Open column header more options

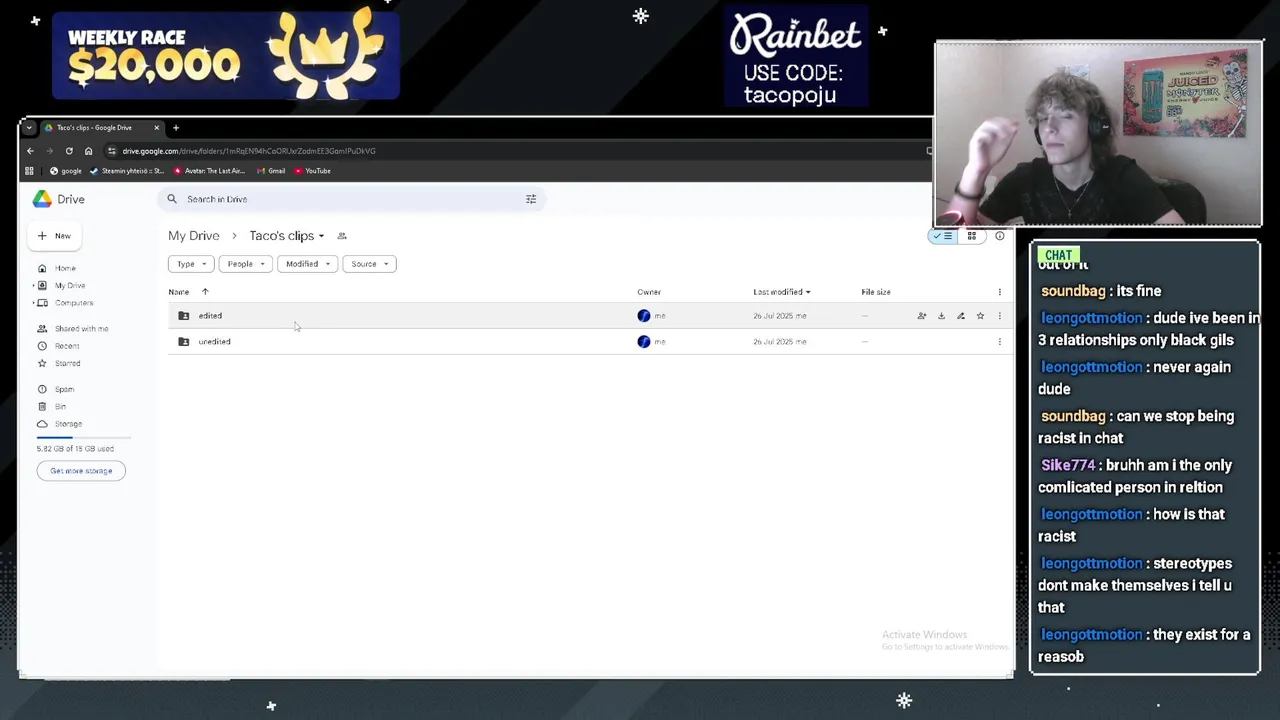(x=999, y=292)
